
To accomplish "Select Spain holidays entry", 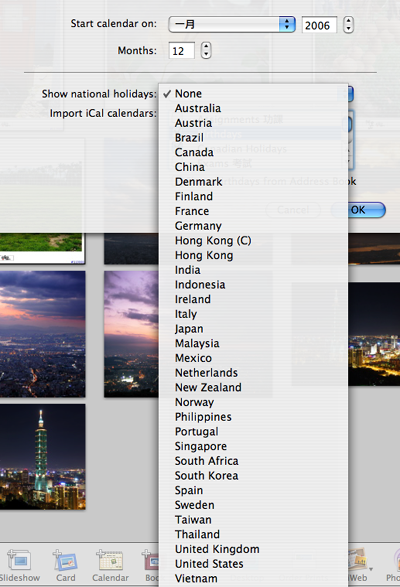I will [x=254, y=490].
